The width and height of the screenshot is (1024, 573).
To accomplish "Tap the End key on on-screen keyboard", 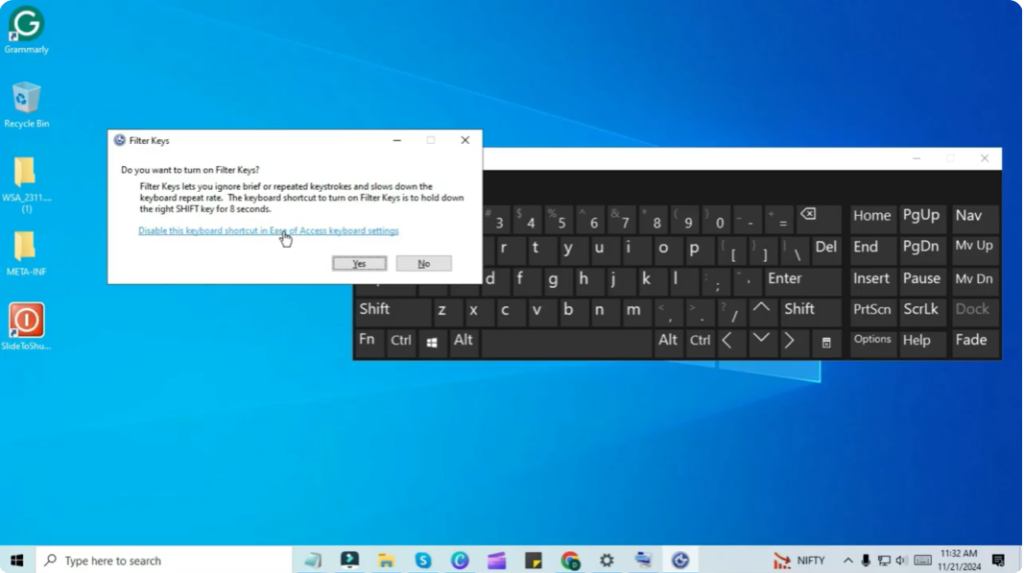I will (x=872, y=249).
